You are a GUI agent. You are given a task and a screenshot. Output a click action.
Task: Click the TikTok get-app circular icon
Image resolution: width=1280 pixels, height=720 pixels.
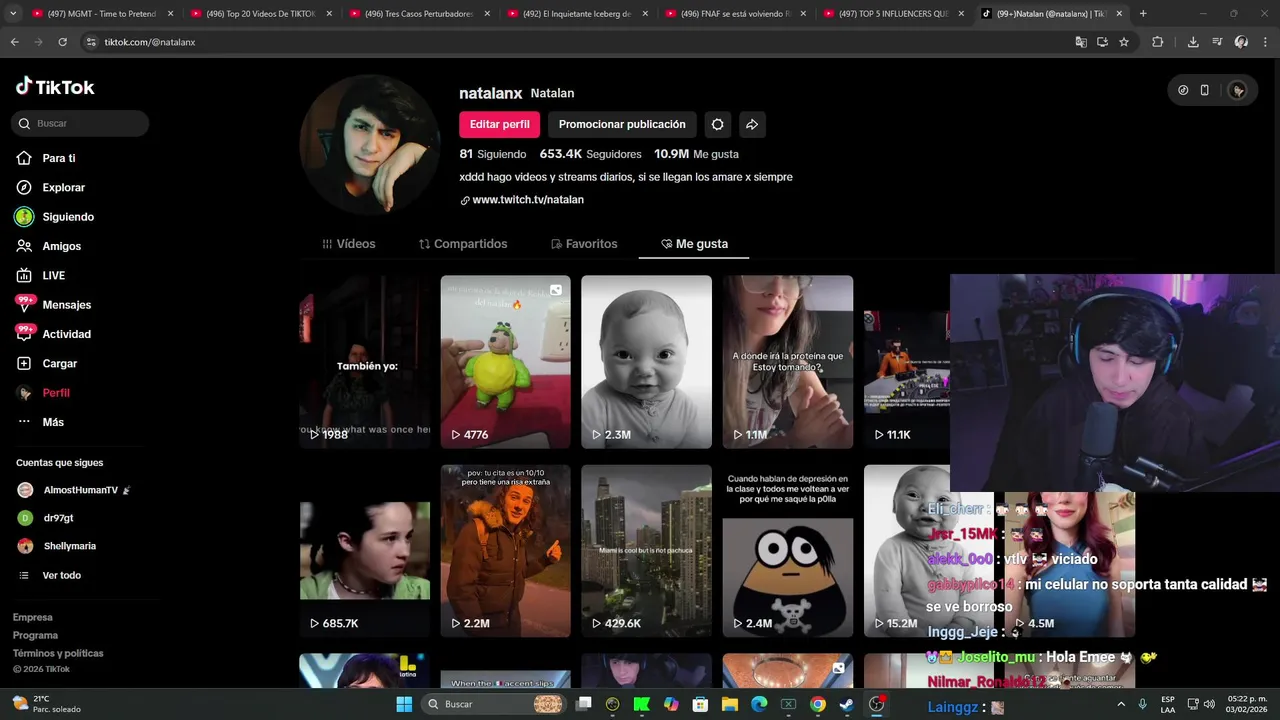coord(1183,90)
